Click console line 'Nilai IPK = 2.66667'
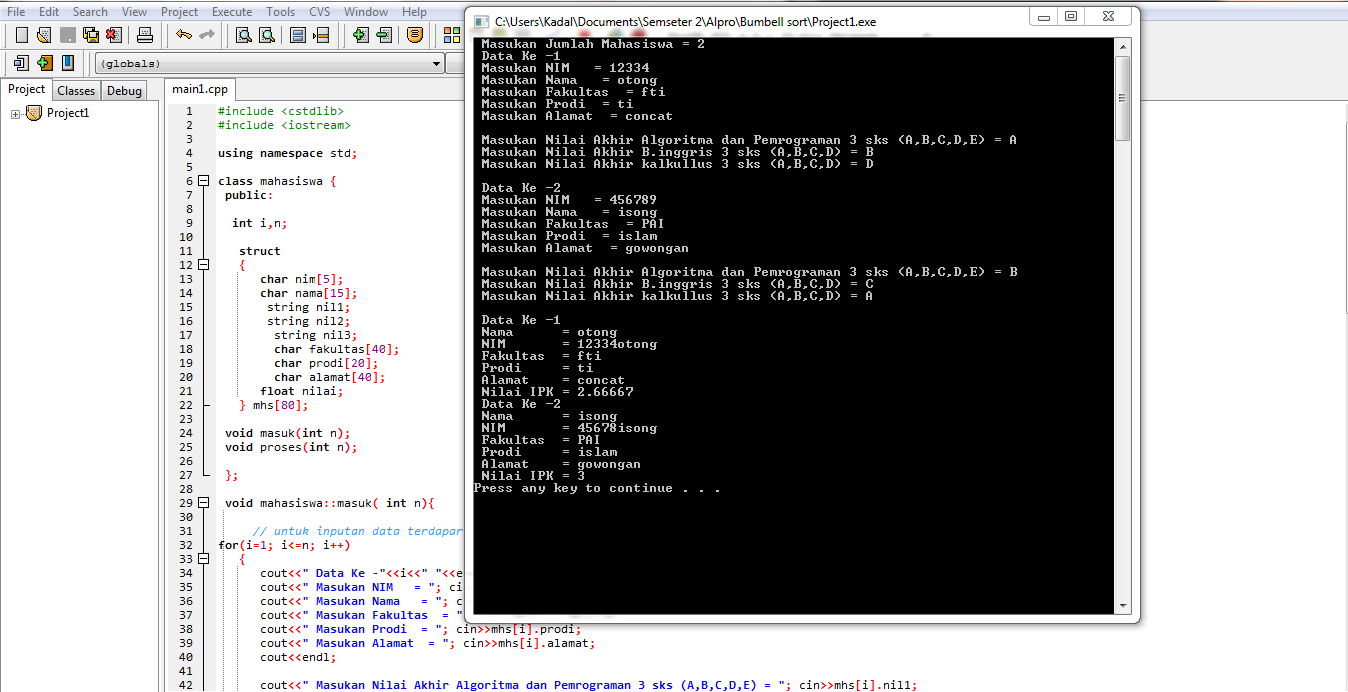This screenshot has width=1348, height=692. 557,392
